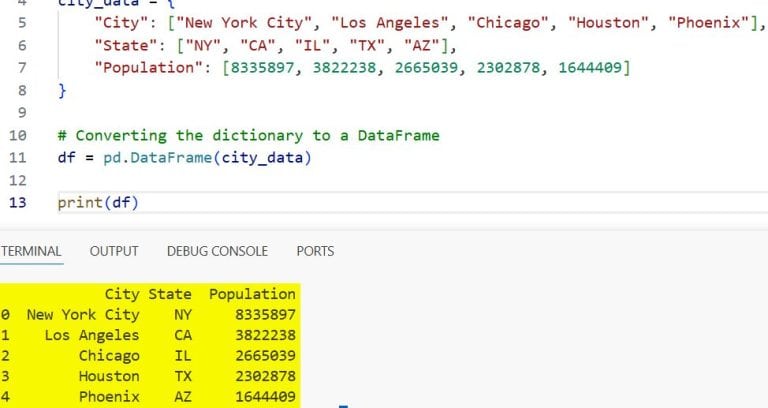Place cursor in print(df) statement
The height and width of the screenshot is (408, 768).
pyautogui.click(x=98, y=202)
